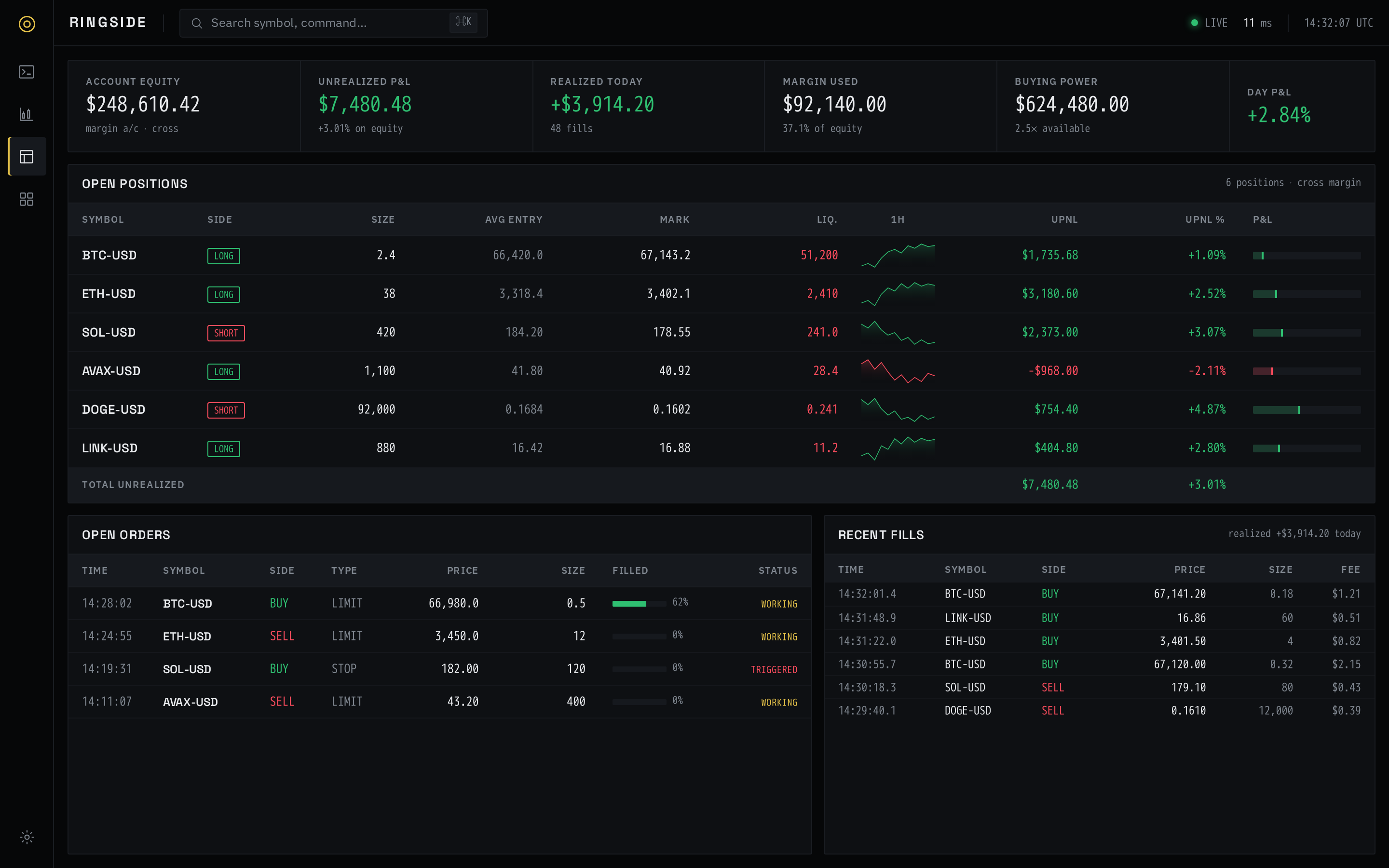Open the LINK-USD 1H sparkline chart

pos(898,448)
